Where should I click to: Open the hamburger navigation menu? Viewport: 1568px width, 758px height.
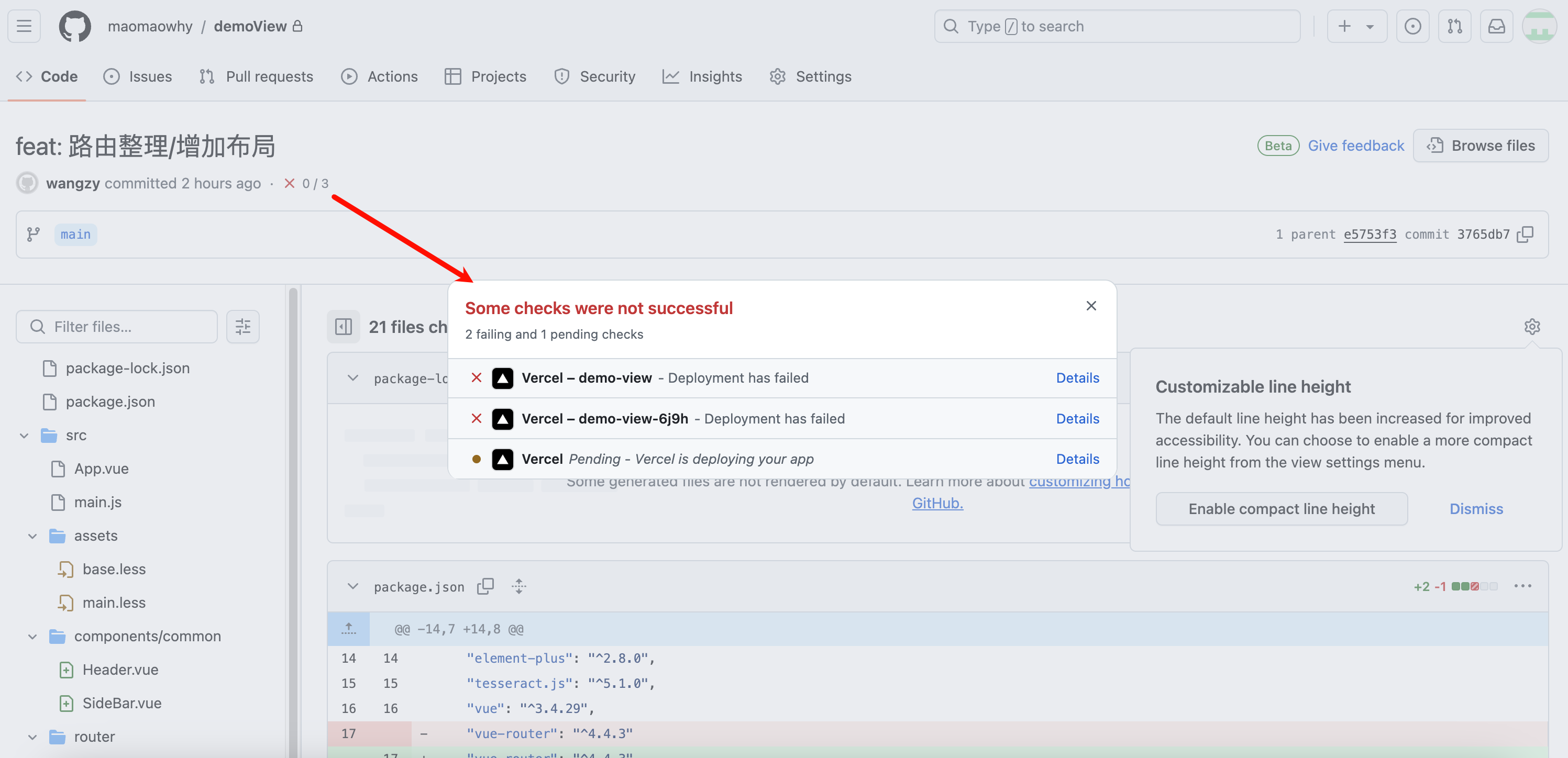pos(24,26)
